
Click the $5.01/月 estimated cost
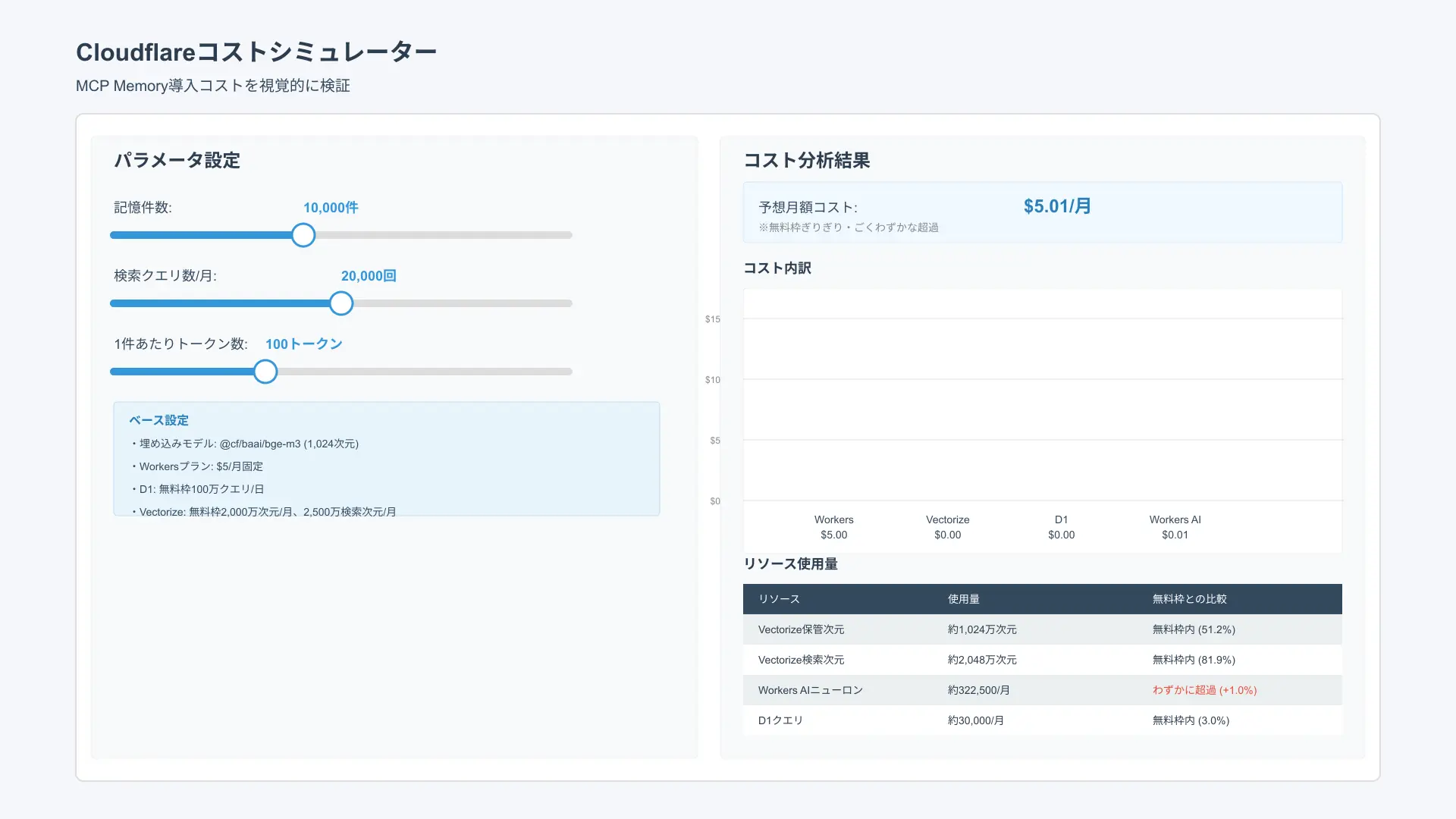tap(1057, 206)
